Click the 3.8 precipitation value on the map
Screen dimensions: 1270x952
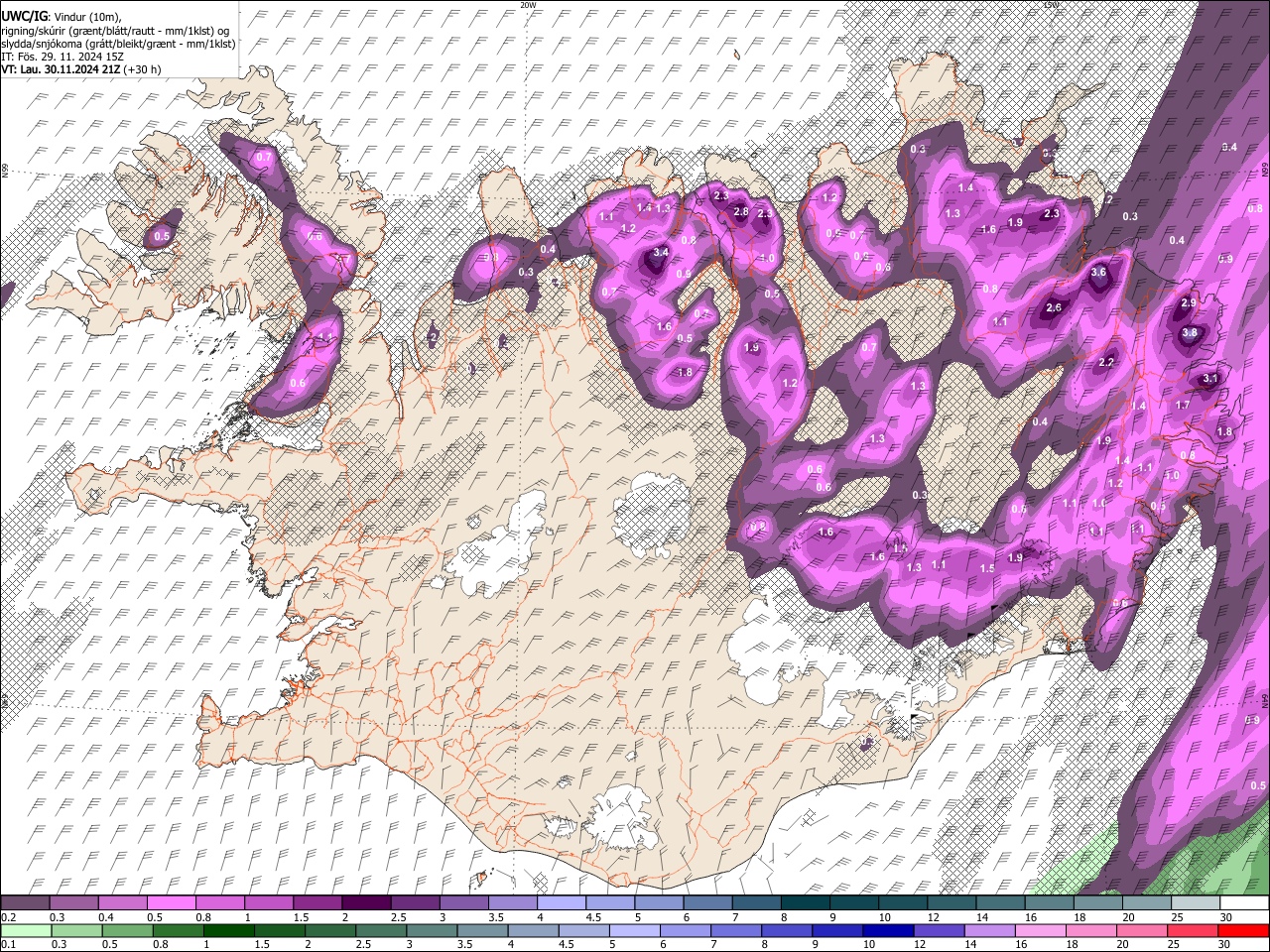1190,333
